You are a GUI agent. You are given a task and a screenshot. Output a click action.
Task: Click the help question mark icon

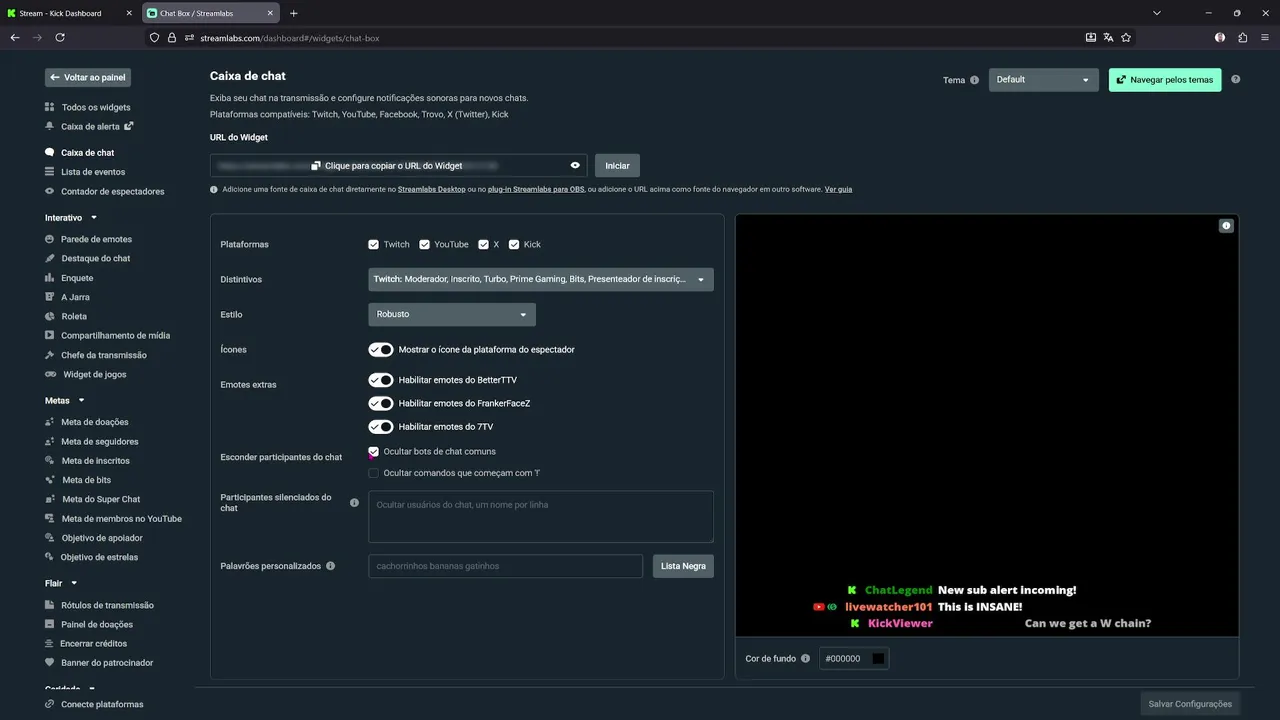point(1236,79)
